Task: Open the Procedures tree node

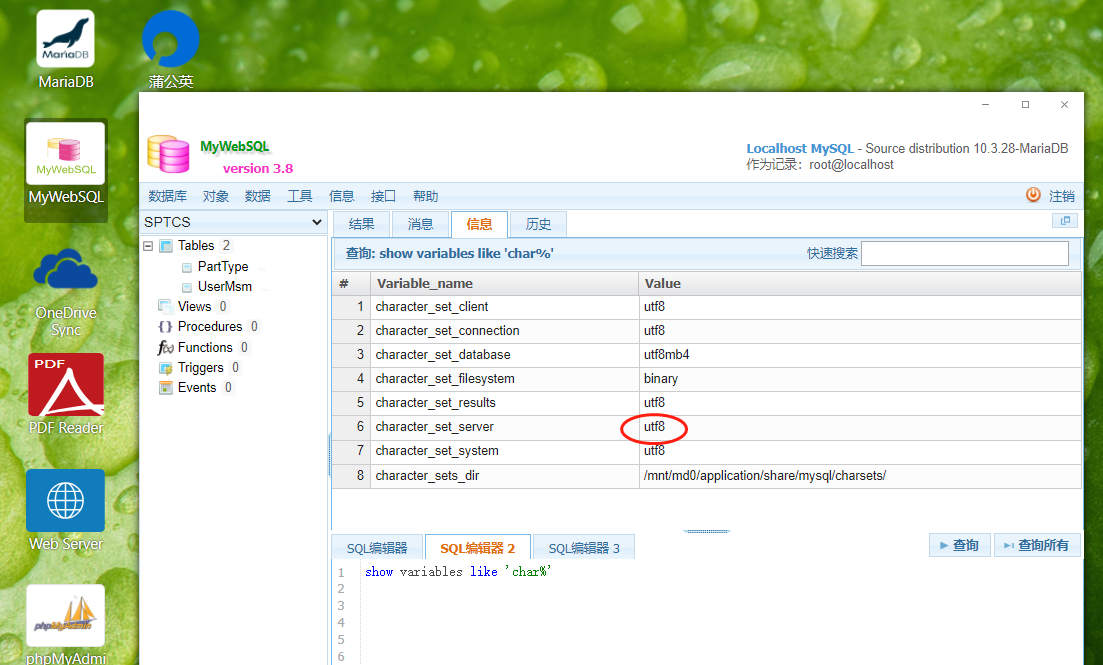Action: coord(209,327)
